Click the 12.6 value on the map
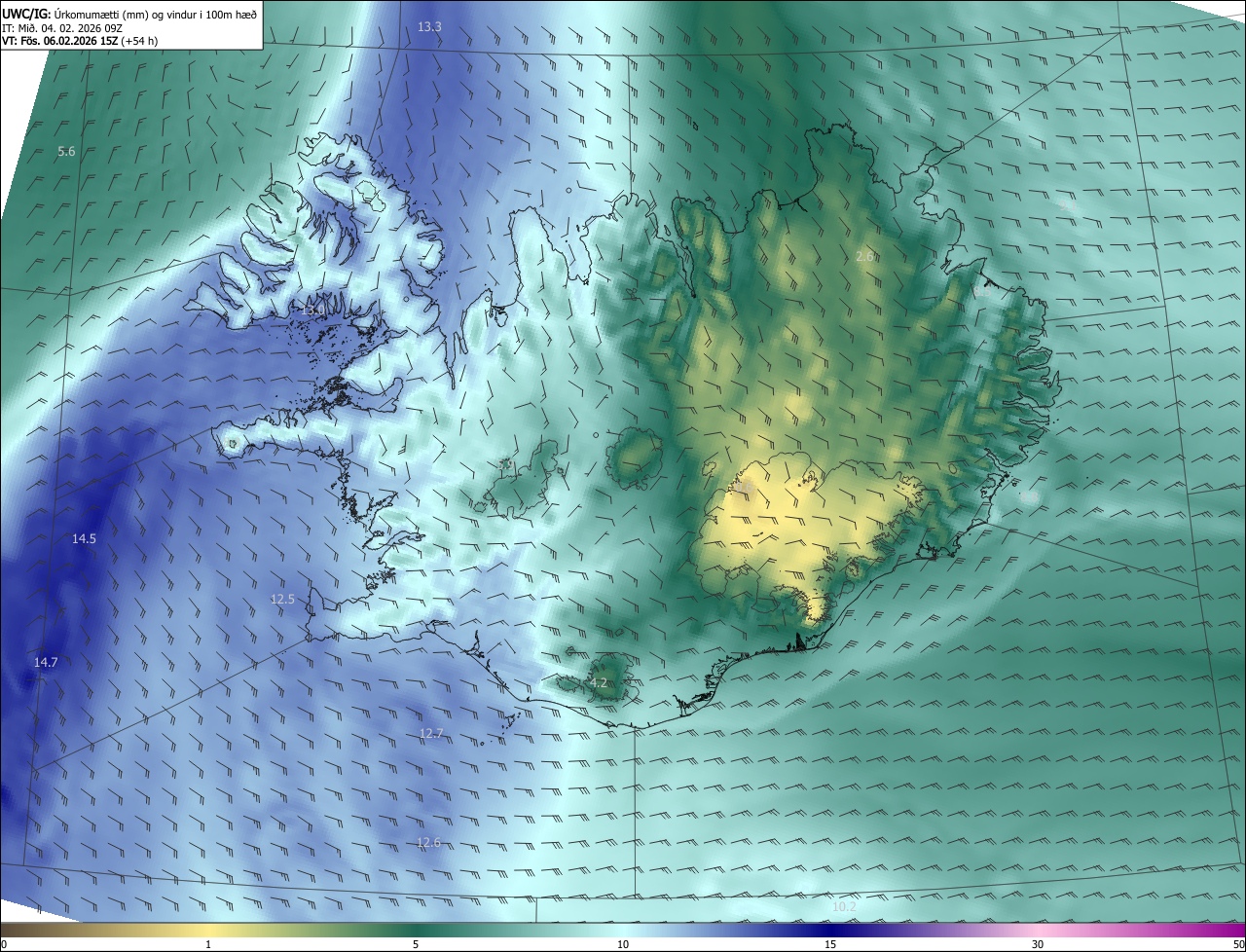This screenshot has height=952, width=1246. pos(428,842)
